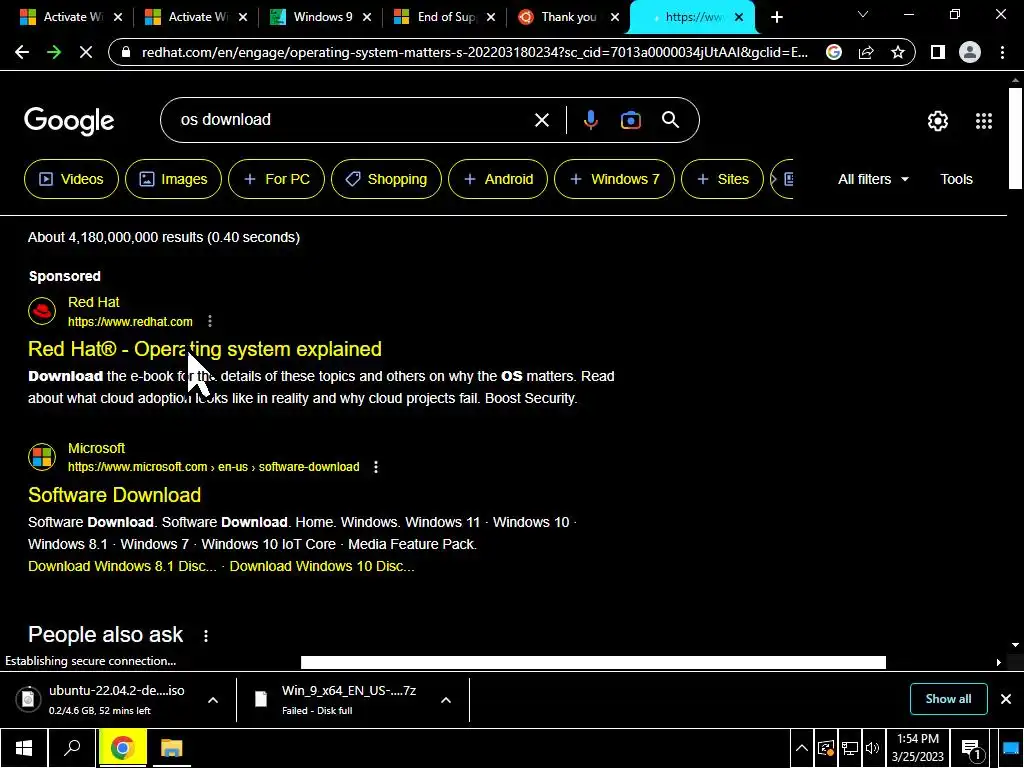Click the Red Hat favicon
Image resolution: width=1024 pixels, height=768 pixels.
[x=42, y=311]
